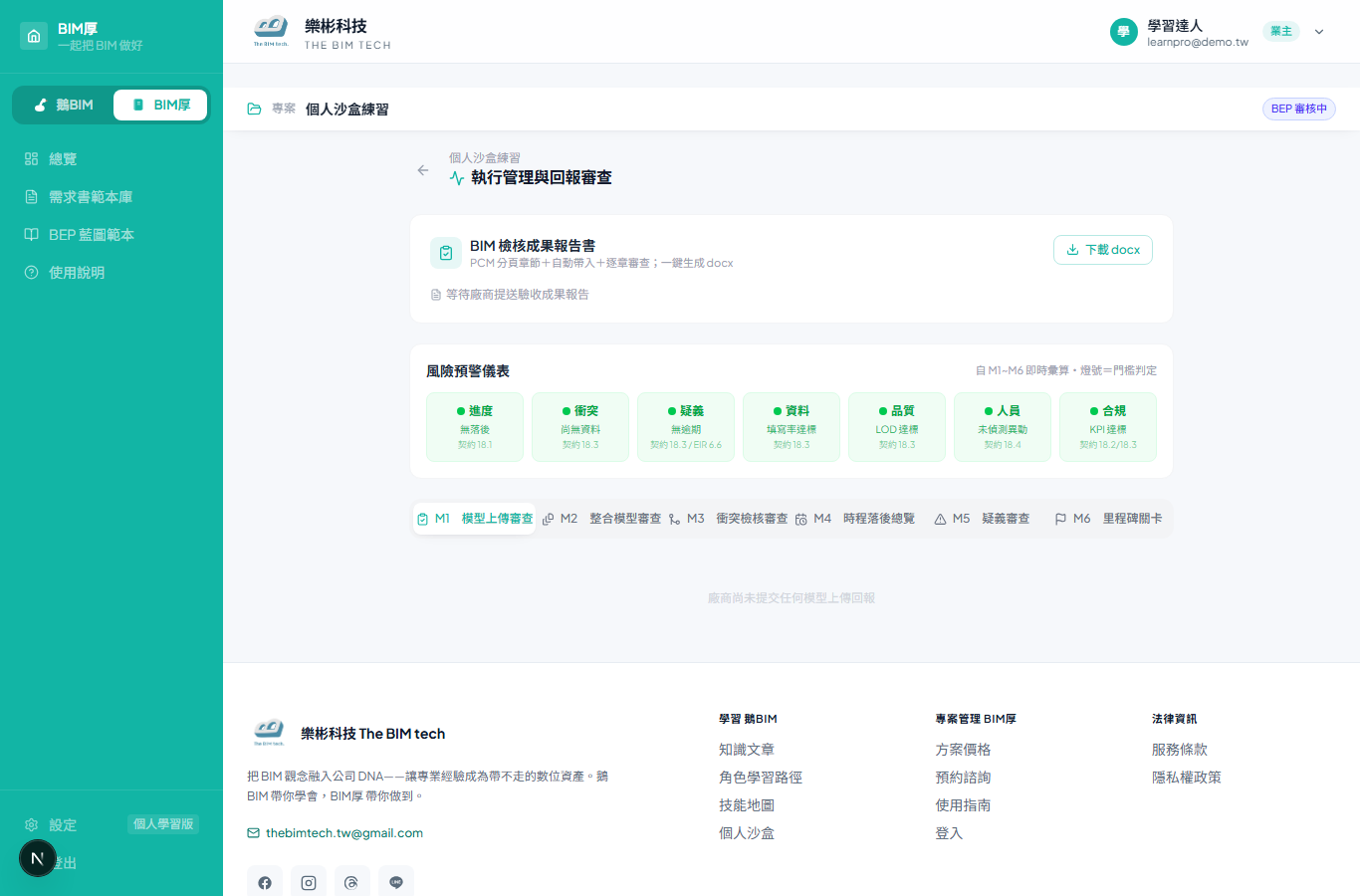Click the 執行管理與回報審查 pulse icon
Viewport: 1360px width, 896px height.
point(457,178)
